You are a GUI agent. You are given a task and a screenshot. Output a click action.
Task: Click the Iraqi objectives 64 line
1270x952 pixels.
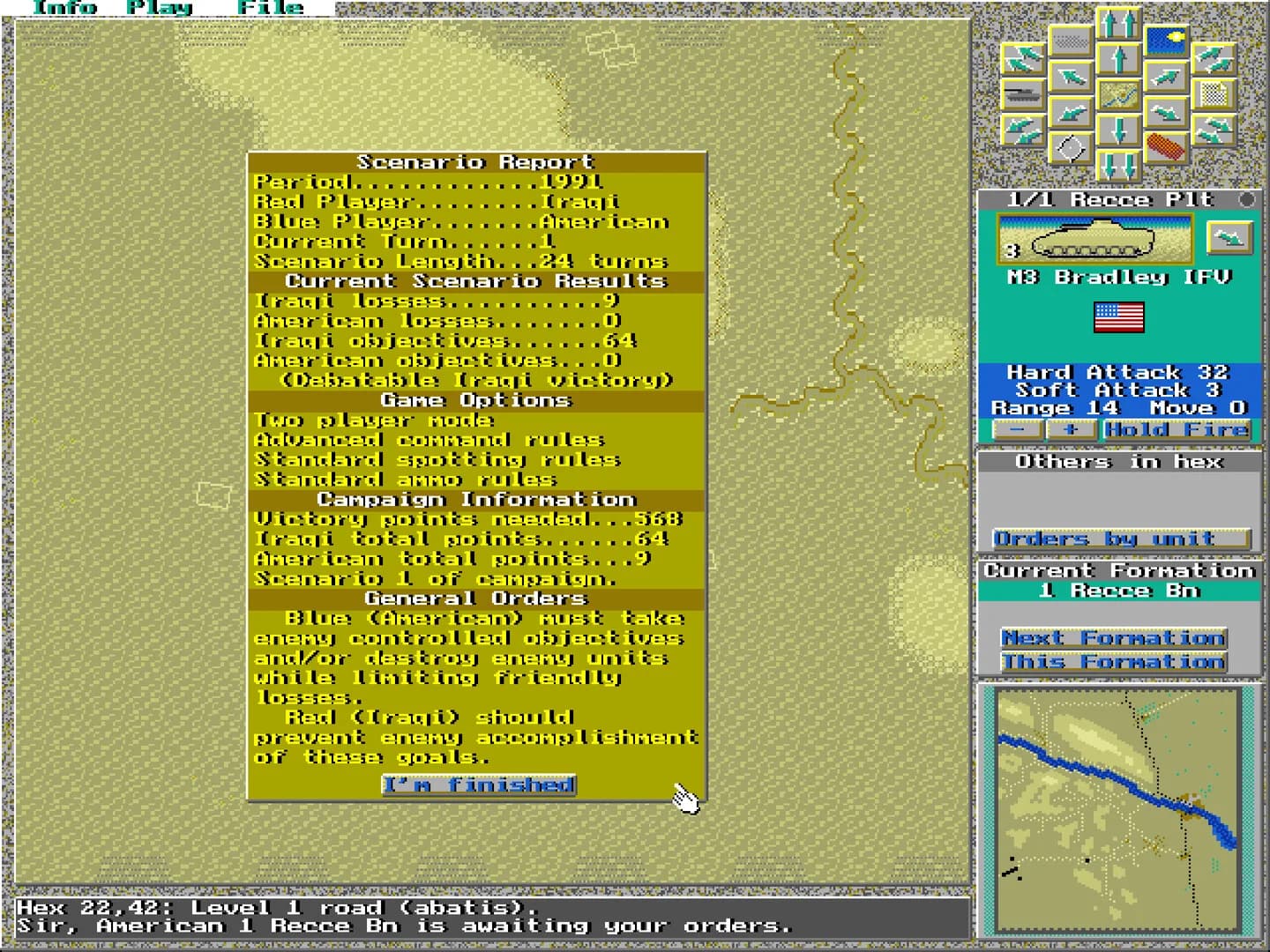pos(445,341)
